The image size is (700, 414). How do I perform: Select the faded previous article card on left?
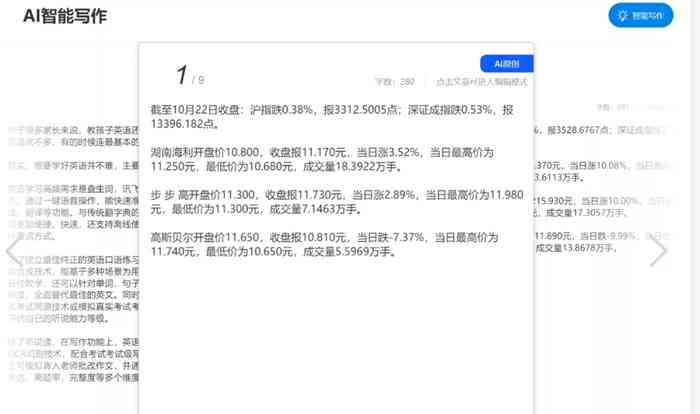74,255
